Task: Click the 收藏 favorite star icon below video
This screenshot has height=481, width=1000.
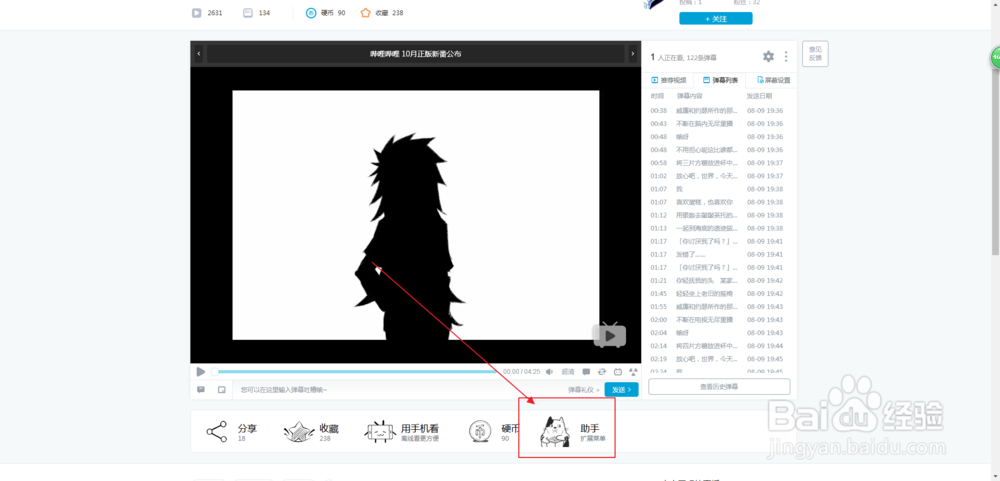Action: [299, 433]
